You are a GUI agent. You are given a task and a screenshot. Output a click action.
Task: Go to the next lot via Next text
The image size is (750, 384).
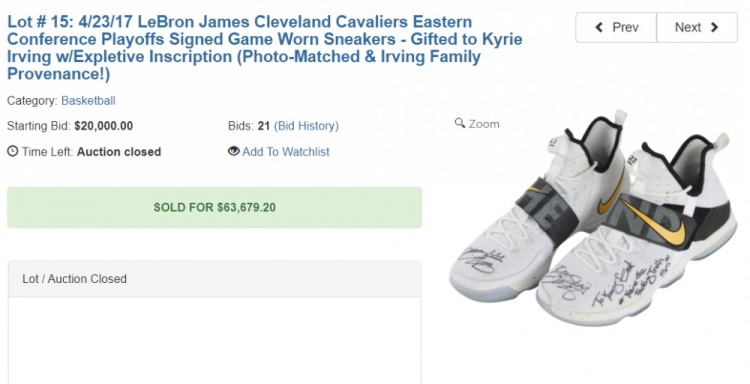pos(688,28)
